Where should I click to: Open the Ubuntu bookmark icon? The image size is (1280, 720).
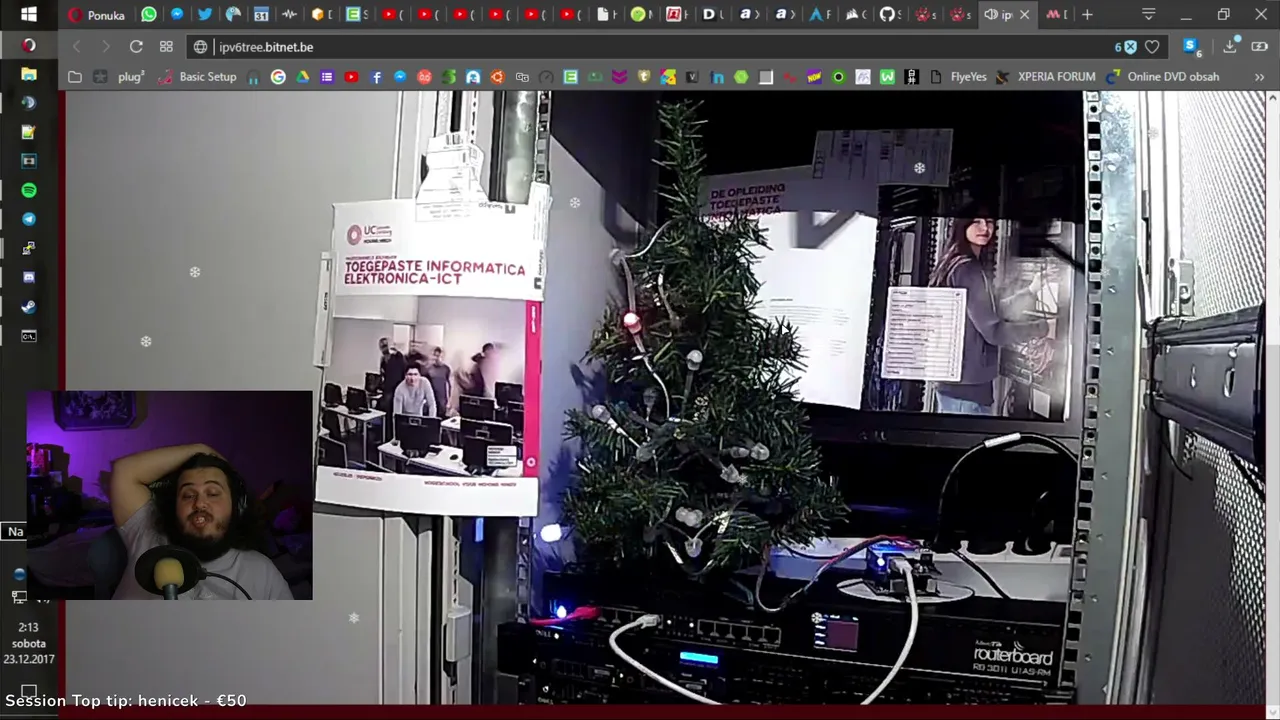tap(497, 77)
